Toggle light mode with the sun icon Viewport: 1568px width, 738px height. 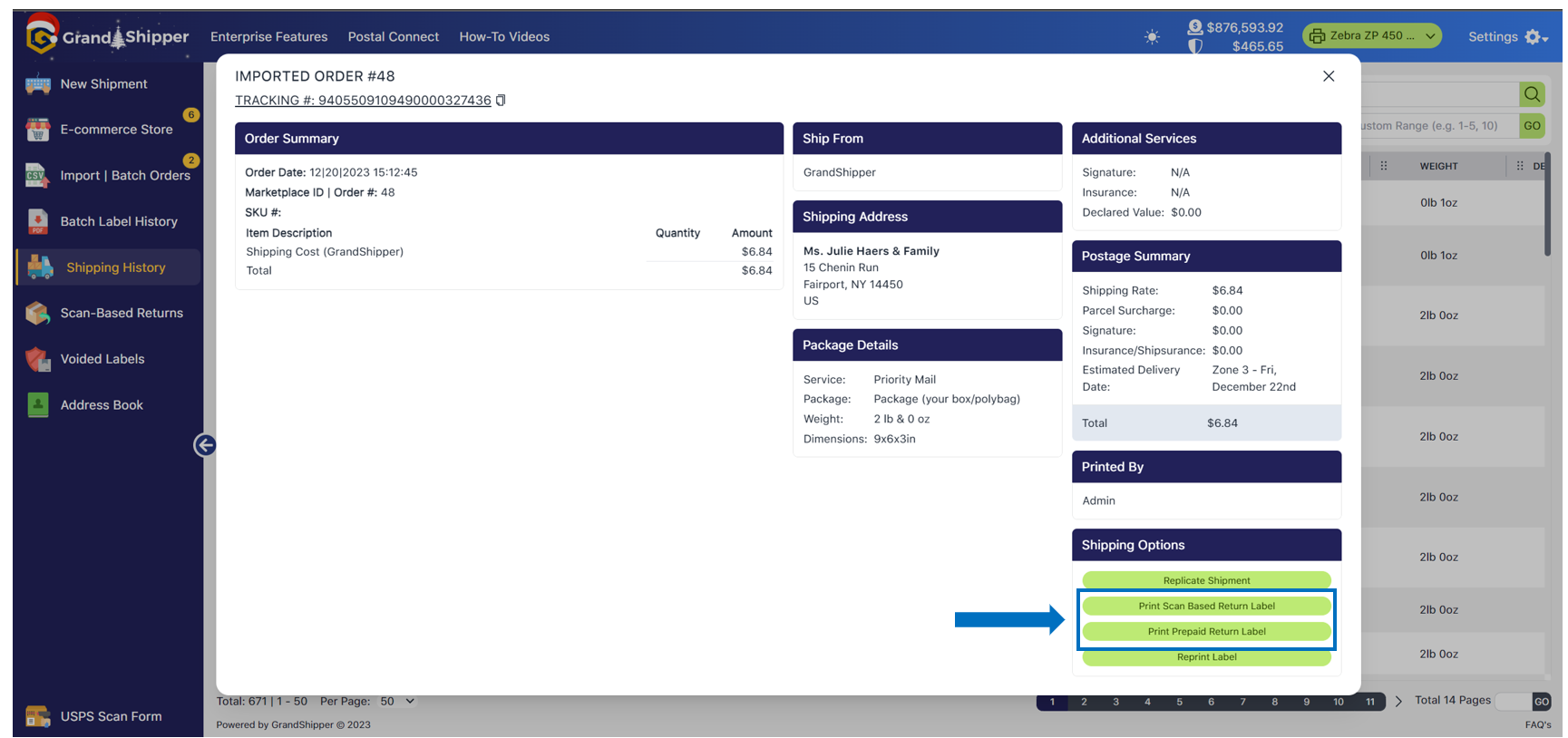1152,37
